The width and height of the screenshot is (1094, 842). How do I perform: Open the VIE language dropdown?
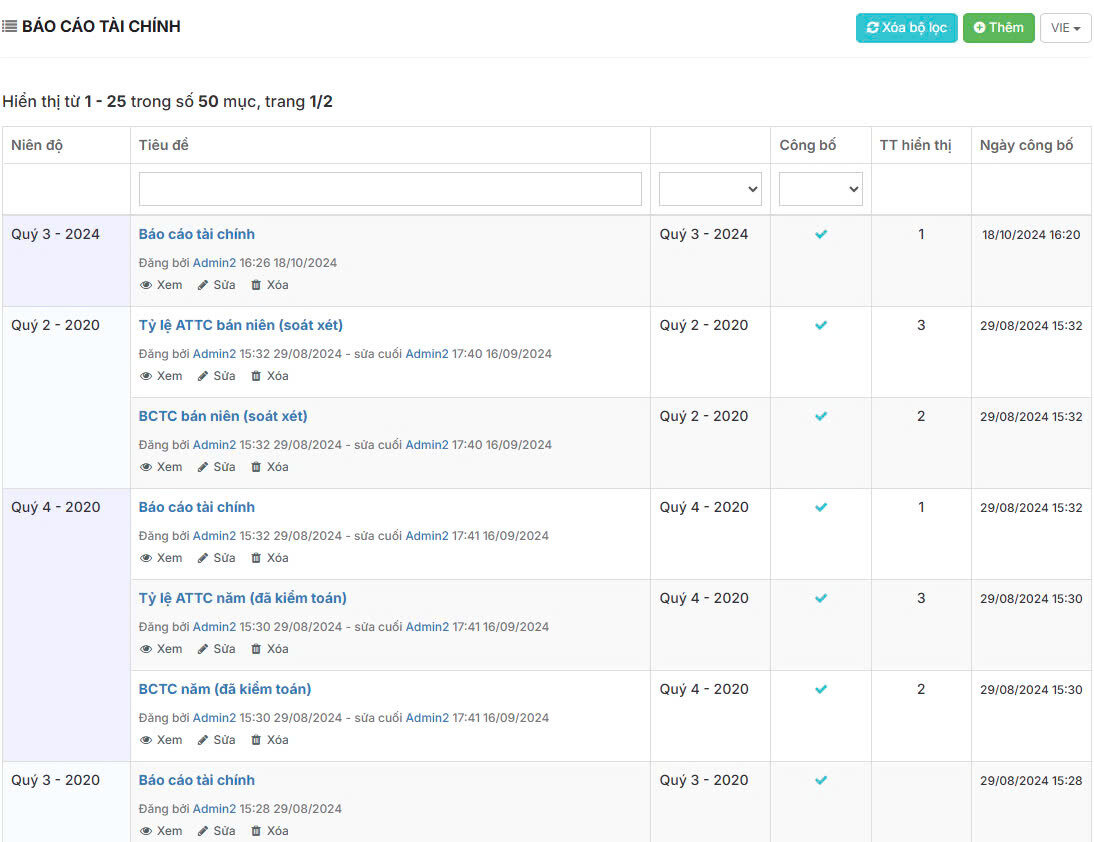click(x=1065, y=28)
